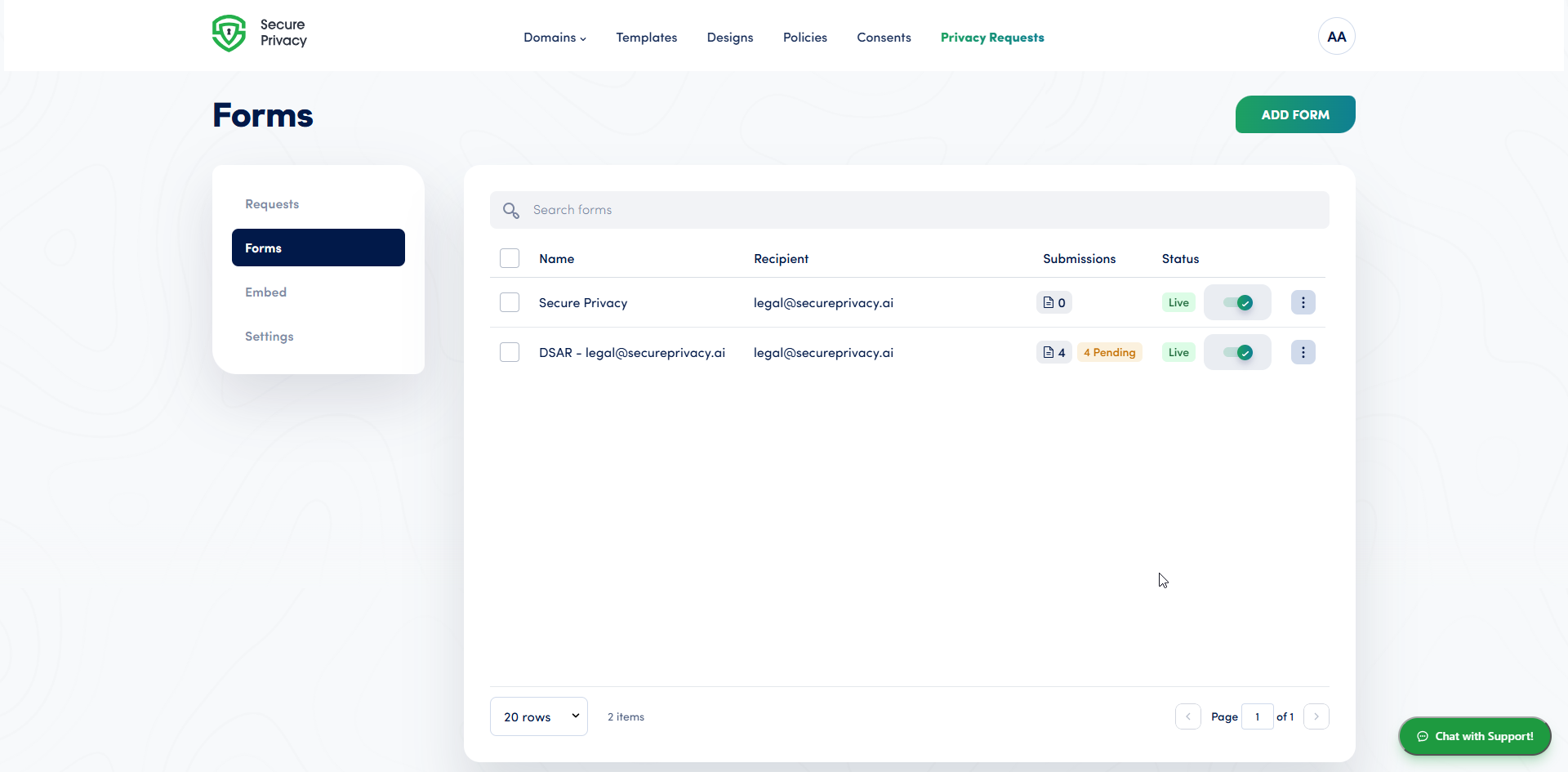Expand the Domains dropdown menu
This screenshot has height=772, width=1568.
(555, 38)
